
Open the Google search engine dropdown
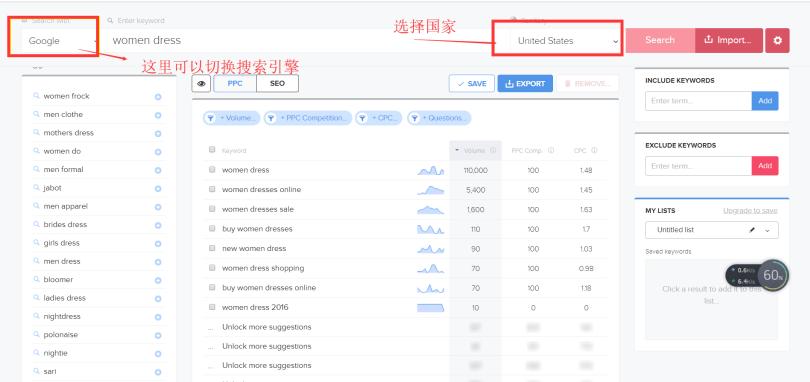(59, 41)
